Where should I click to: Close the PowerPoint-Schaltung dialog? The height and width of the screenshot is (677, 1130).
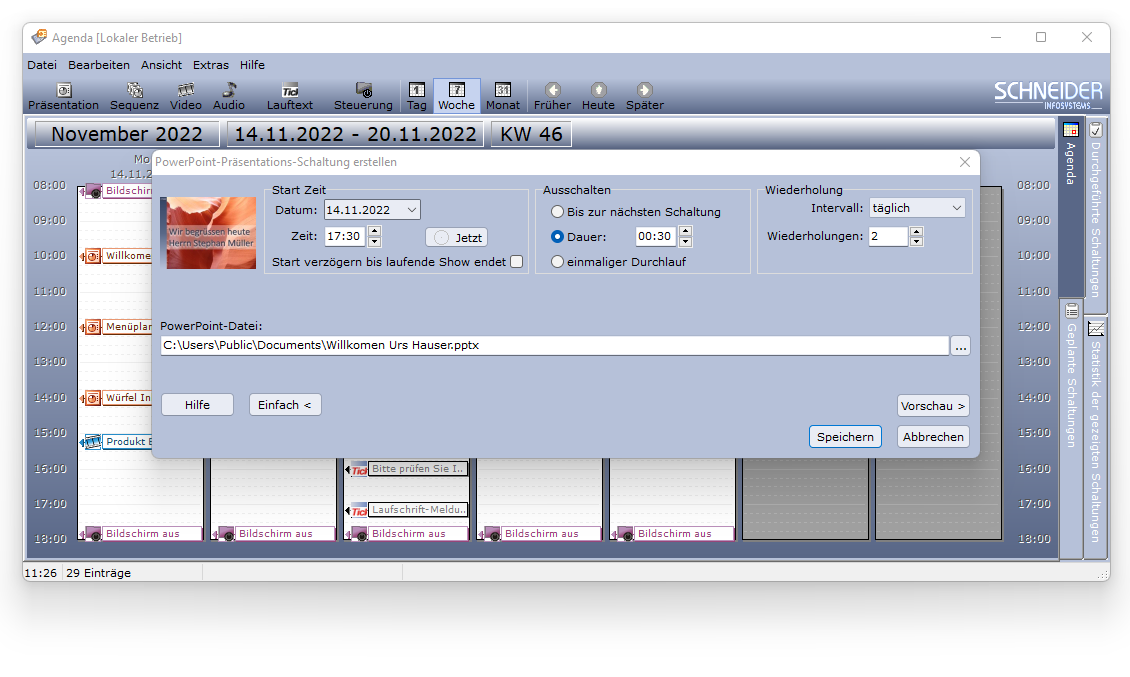coord(965,162)
